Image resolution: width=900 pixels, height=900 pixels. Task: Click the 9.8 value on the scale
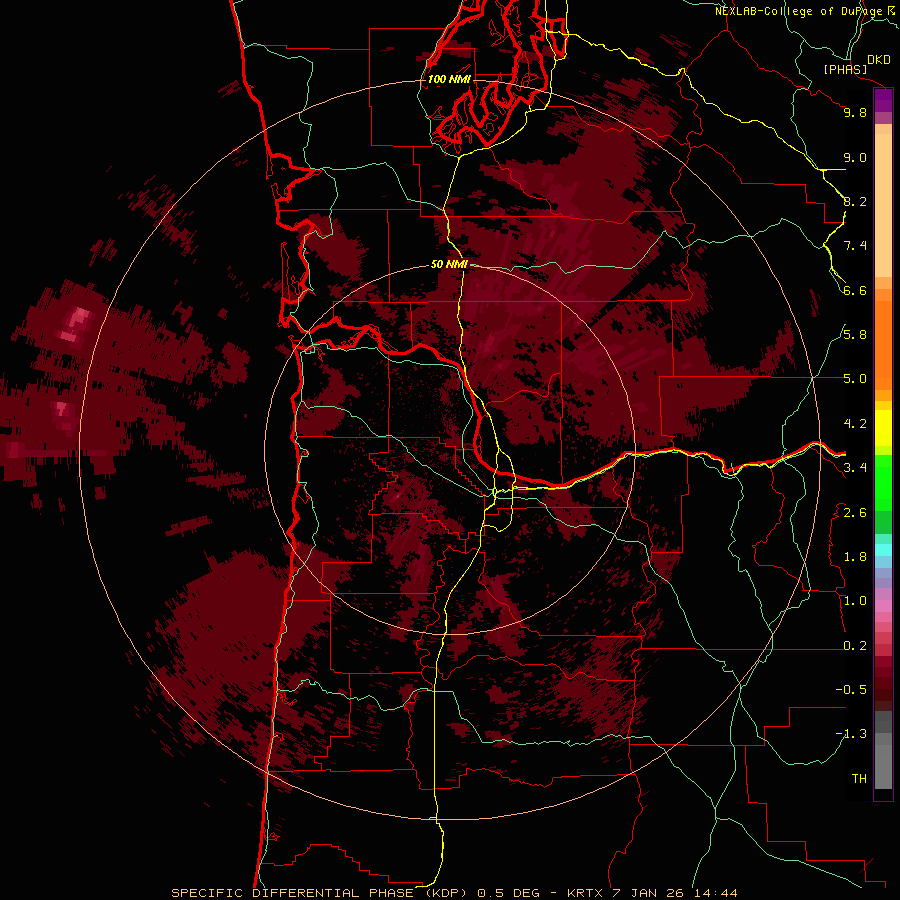(855, 112)
